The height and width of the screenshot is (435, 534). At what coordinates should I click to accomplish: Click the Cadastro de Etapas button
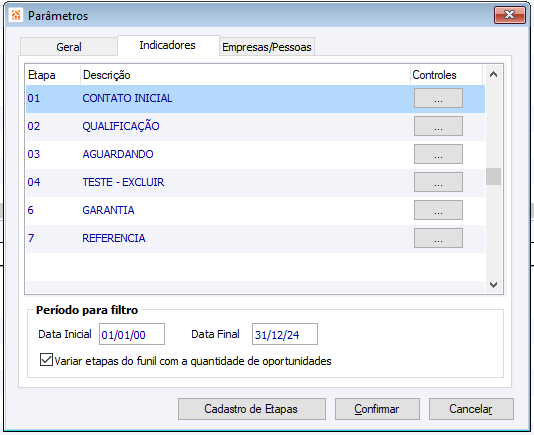[x=252, y=409]
